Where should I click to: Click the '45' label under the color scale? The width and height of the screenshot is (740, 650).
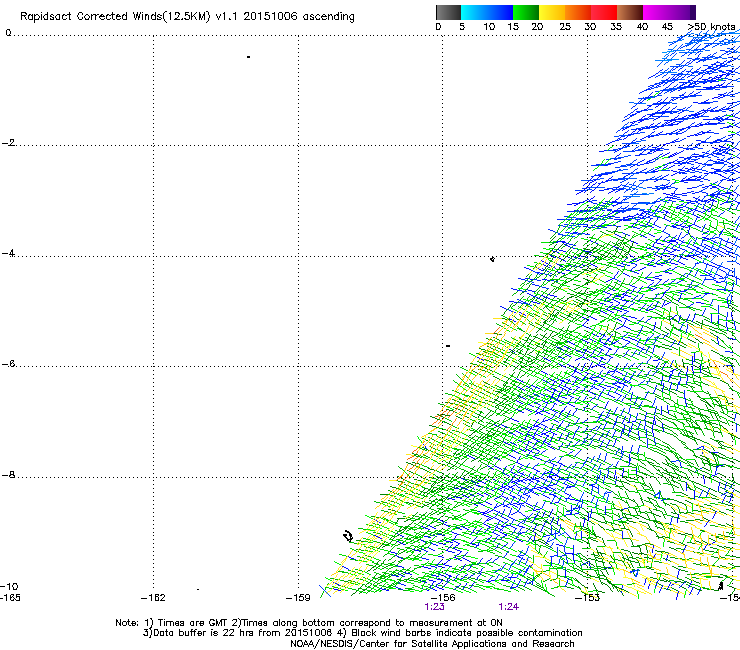(667, 27)
